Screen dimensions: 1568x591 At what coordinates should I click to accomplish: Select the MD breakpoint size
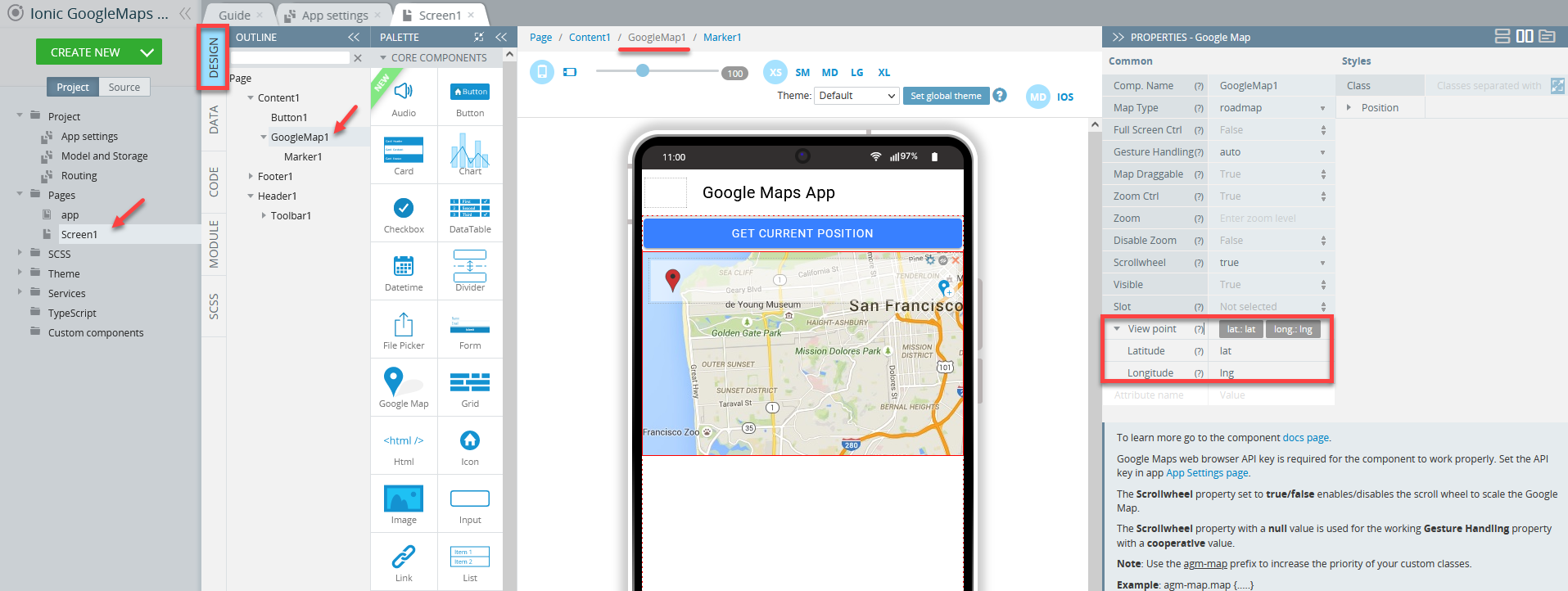pos(829,72)
